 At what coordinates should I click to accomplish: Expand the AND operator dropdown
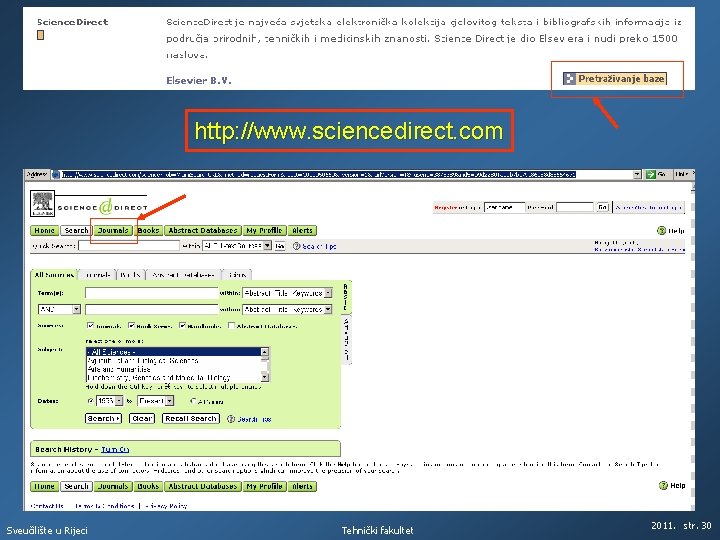(76, 309)
